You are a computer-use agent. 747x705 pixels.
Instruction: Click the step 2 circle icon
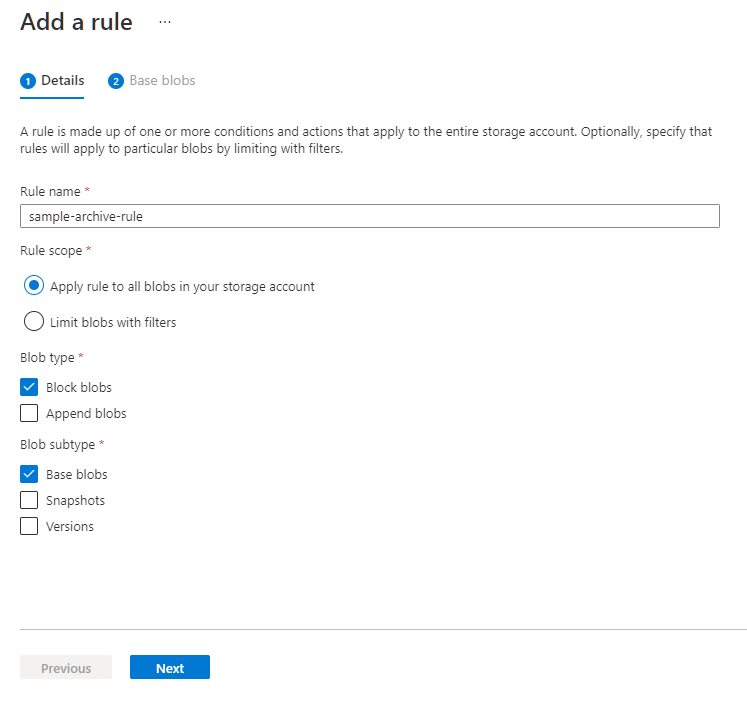click(x=116, y=81)
